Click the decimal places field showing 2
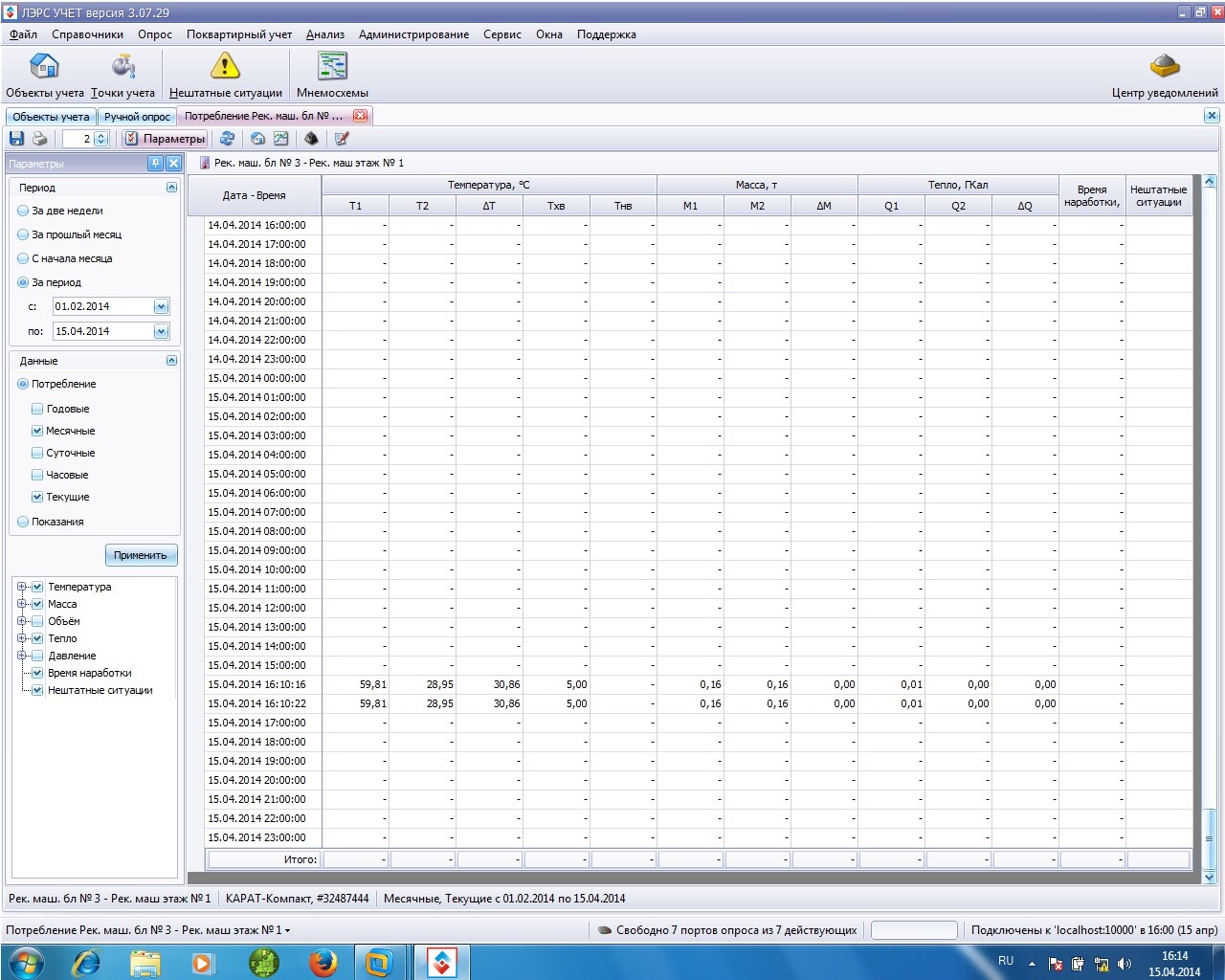1225x980 pixels. click(x=78, y=139)
